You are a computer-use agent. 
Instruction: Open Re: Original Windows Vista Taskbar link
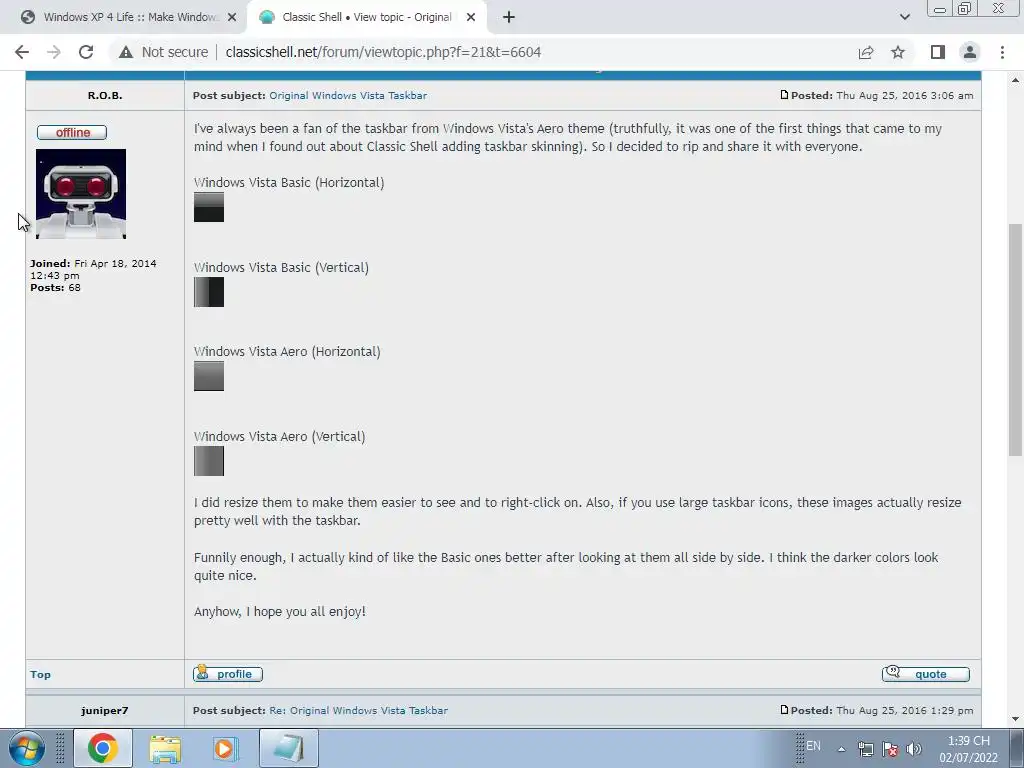pos(359,711)
